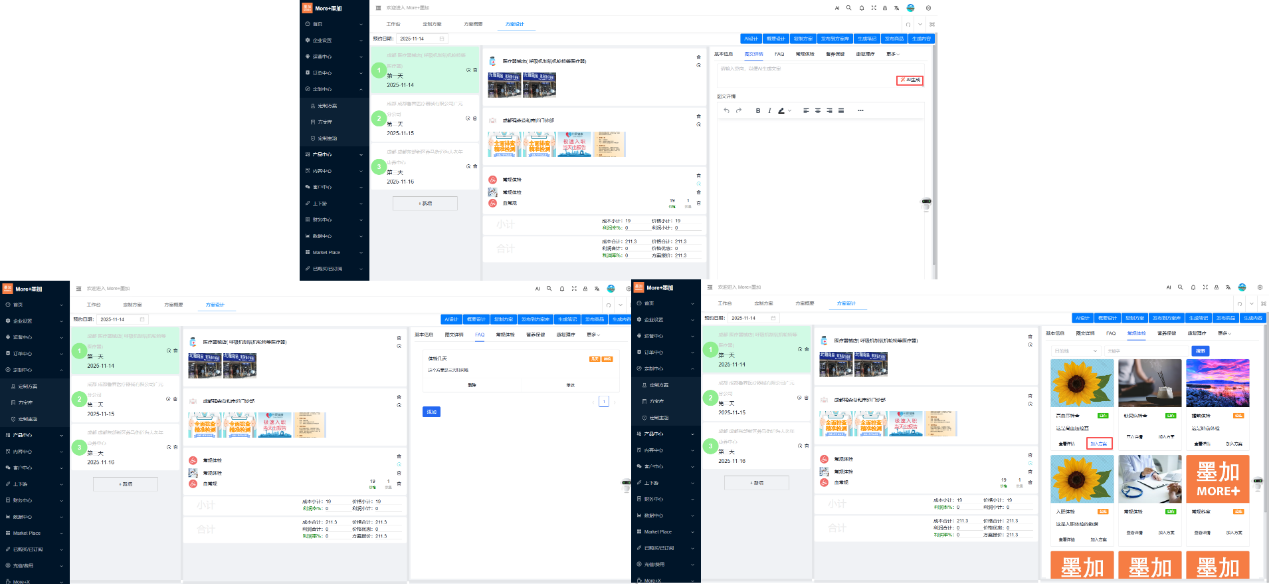Click the Redo arrow in the text editor
This screenshot has height=584, width=1269.
pyautogui.click(x=738, y=110)
